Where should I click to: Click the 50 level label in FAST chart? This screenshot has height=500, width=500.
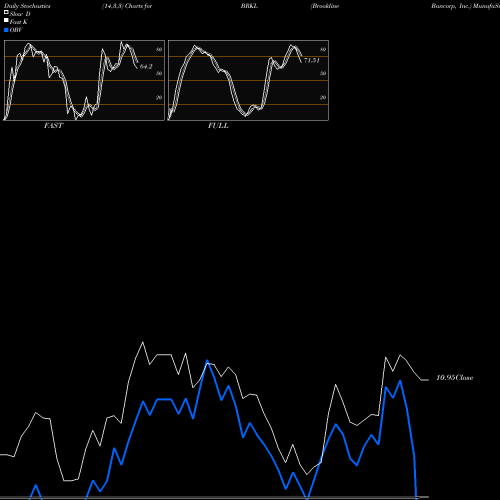click(x=159, y=73)
